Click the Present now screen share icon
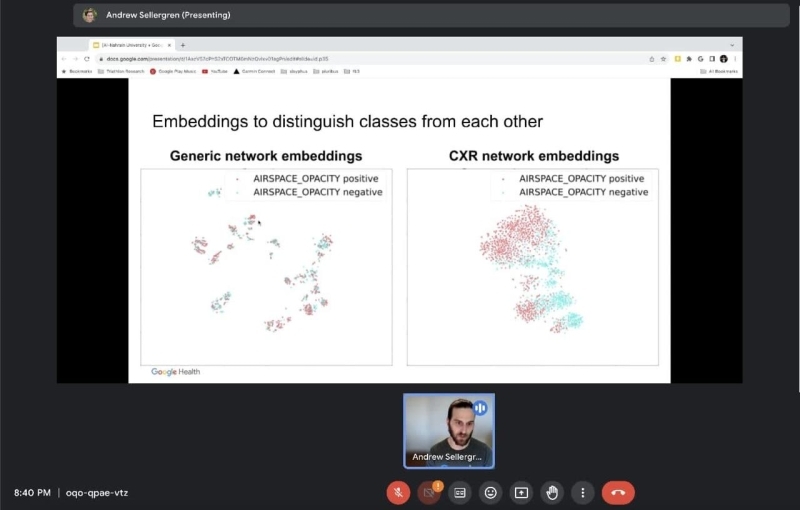The image size is (800, 510). click(521, 492)
